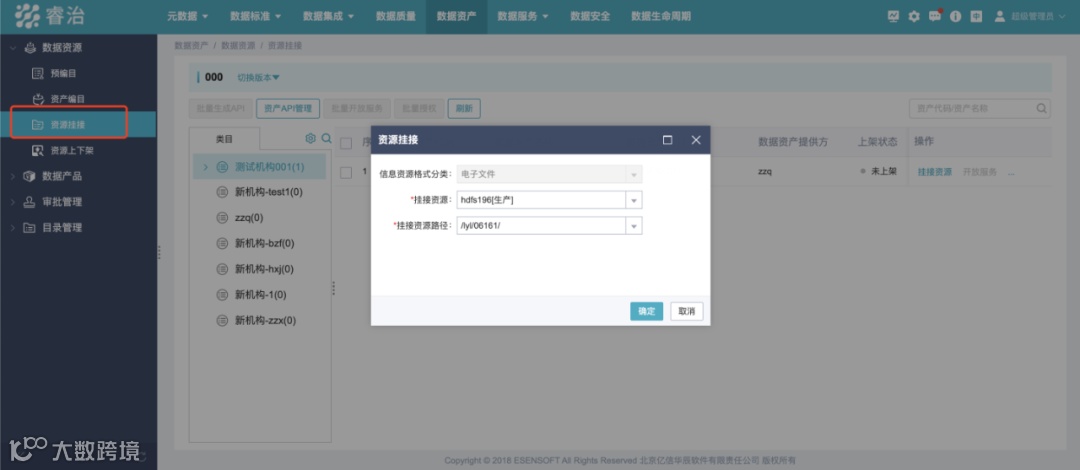The width and height of the screenshot is (1080, 470).
Task: Go to 数据安全 menu item
Action: (590, 16)
